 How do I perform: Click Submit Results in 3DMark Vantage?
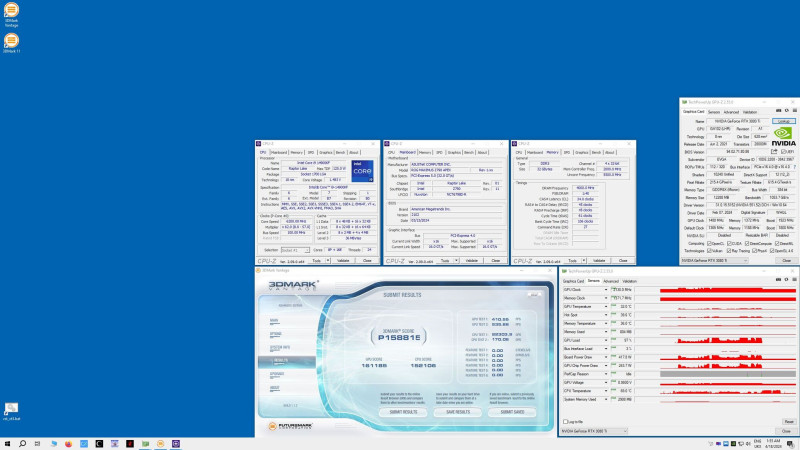(403, 412)
